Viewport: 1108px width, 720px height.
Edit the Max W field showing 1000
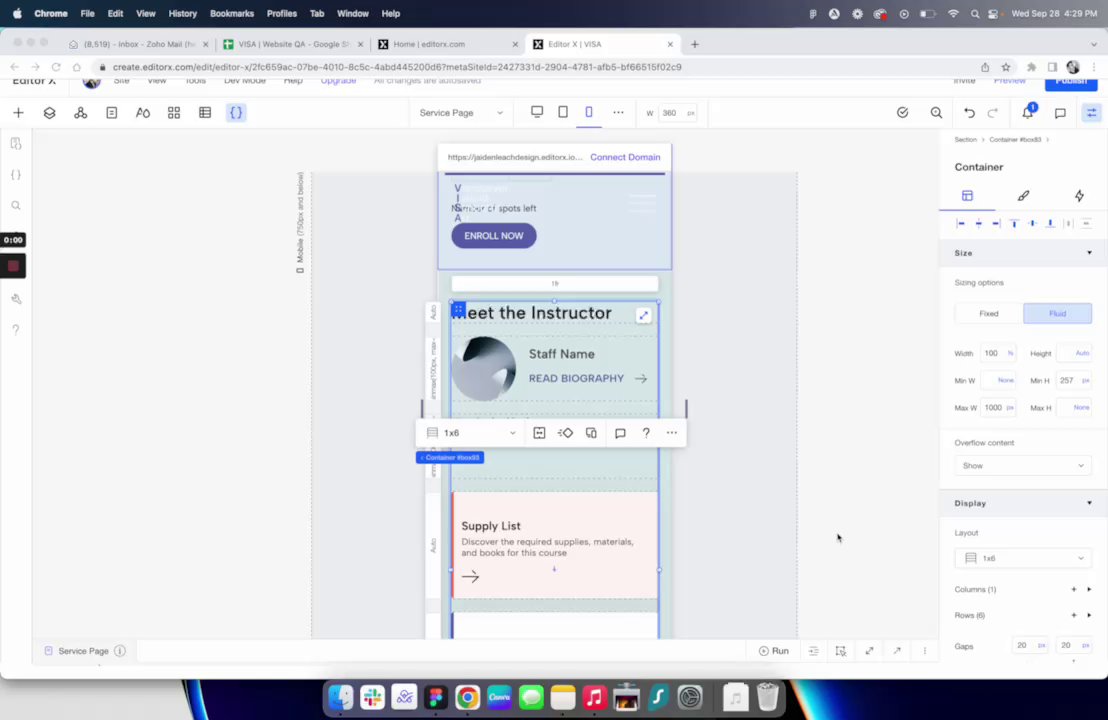tap(998, 408)
